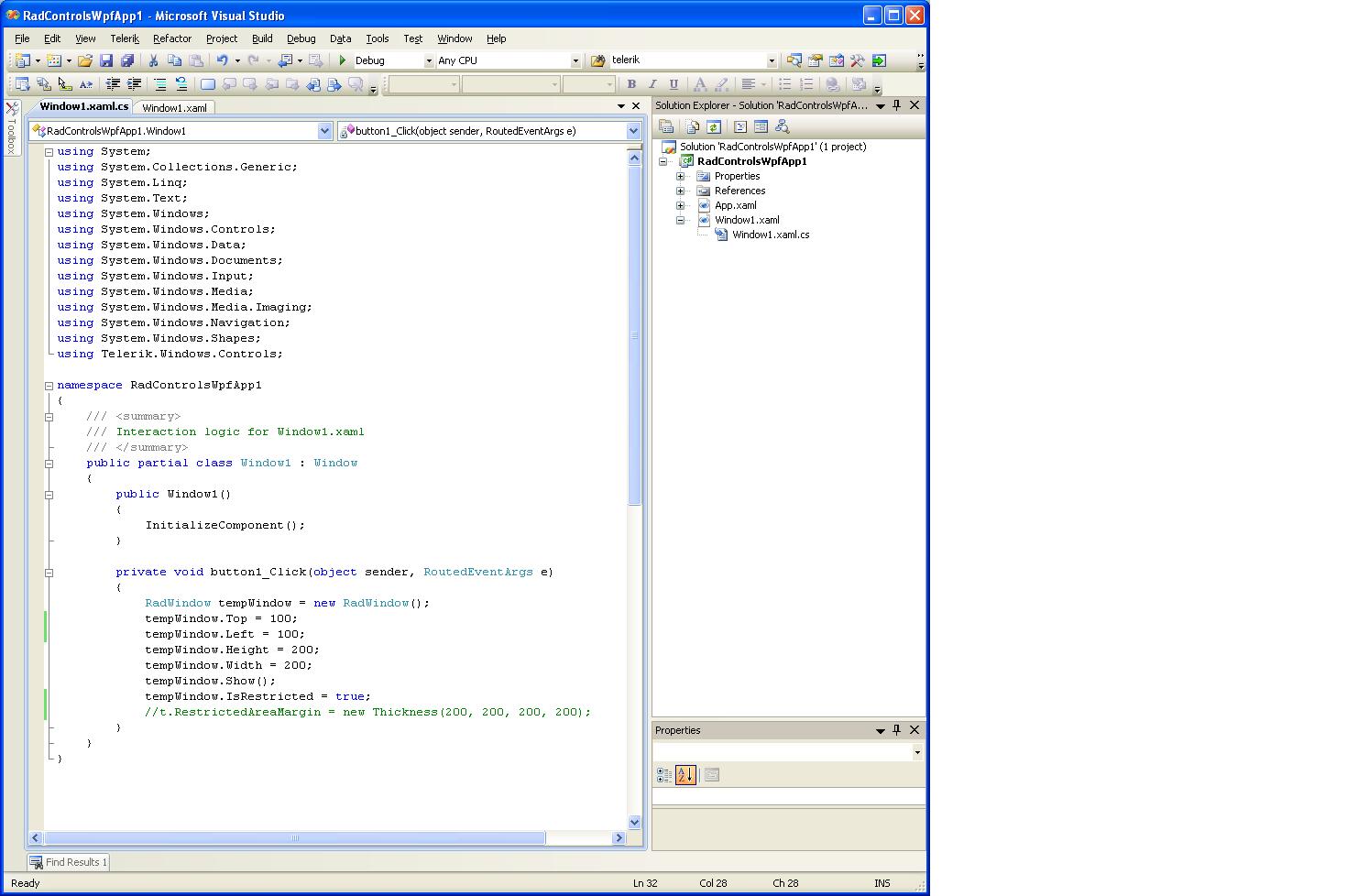Image resolution: width=1369 pixels, height=896 pixels.
Task: Select Window1.xaml.cs in Solution Explorer
Action: [771, 235]
